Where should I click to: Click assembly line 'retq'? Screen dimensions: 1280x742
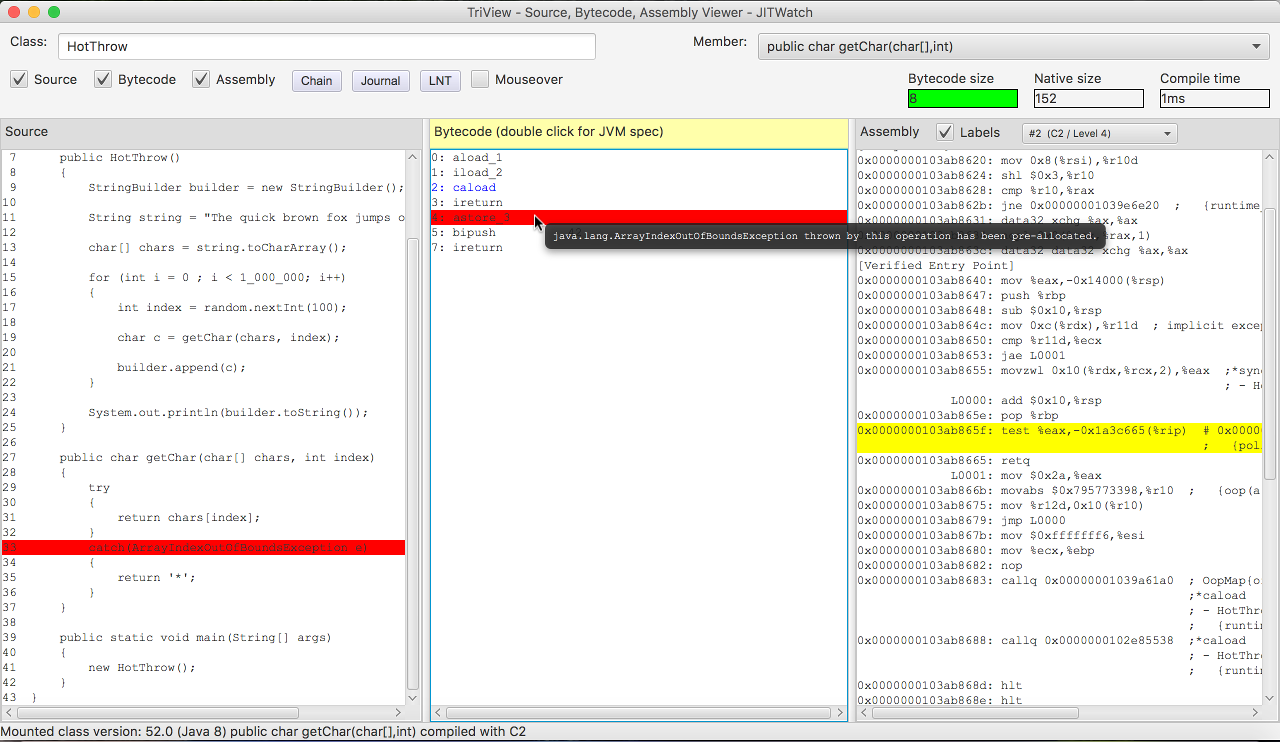coord(944,460)
